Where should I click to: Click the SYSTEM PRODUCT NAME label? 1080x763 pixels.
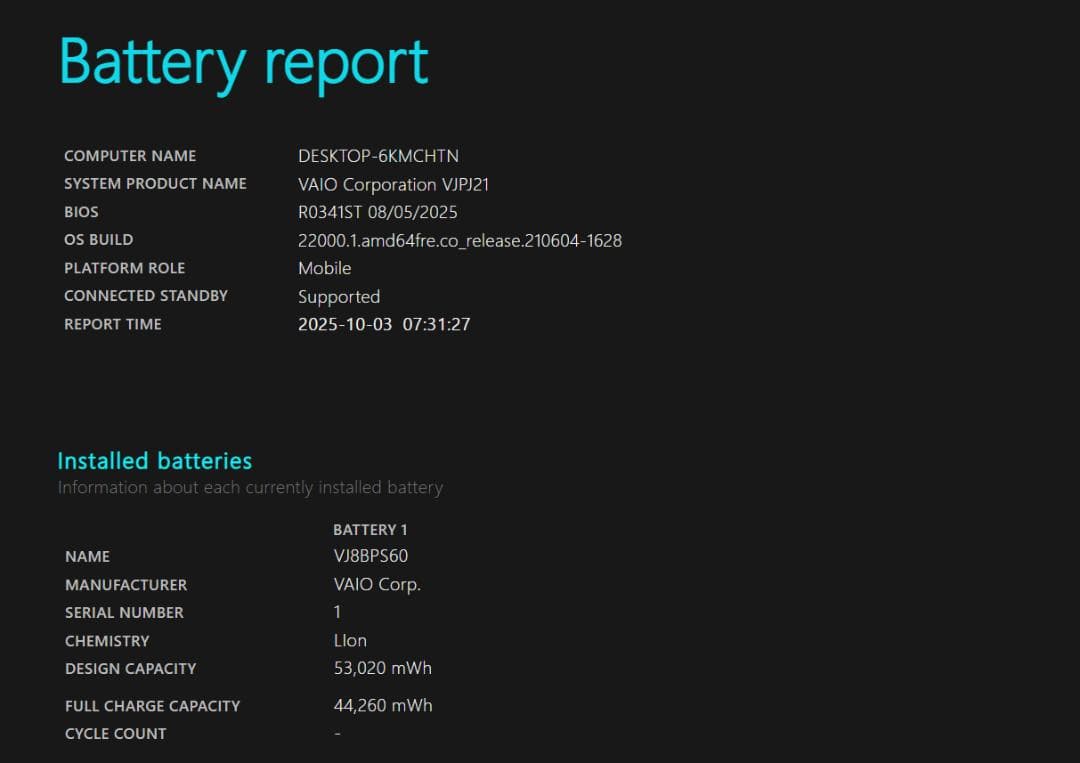click(155, 184)
